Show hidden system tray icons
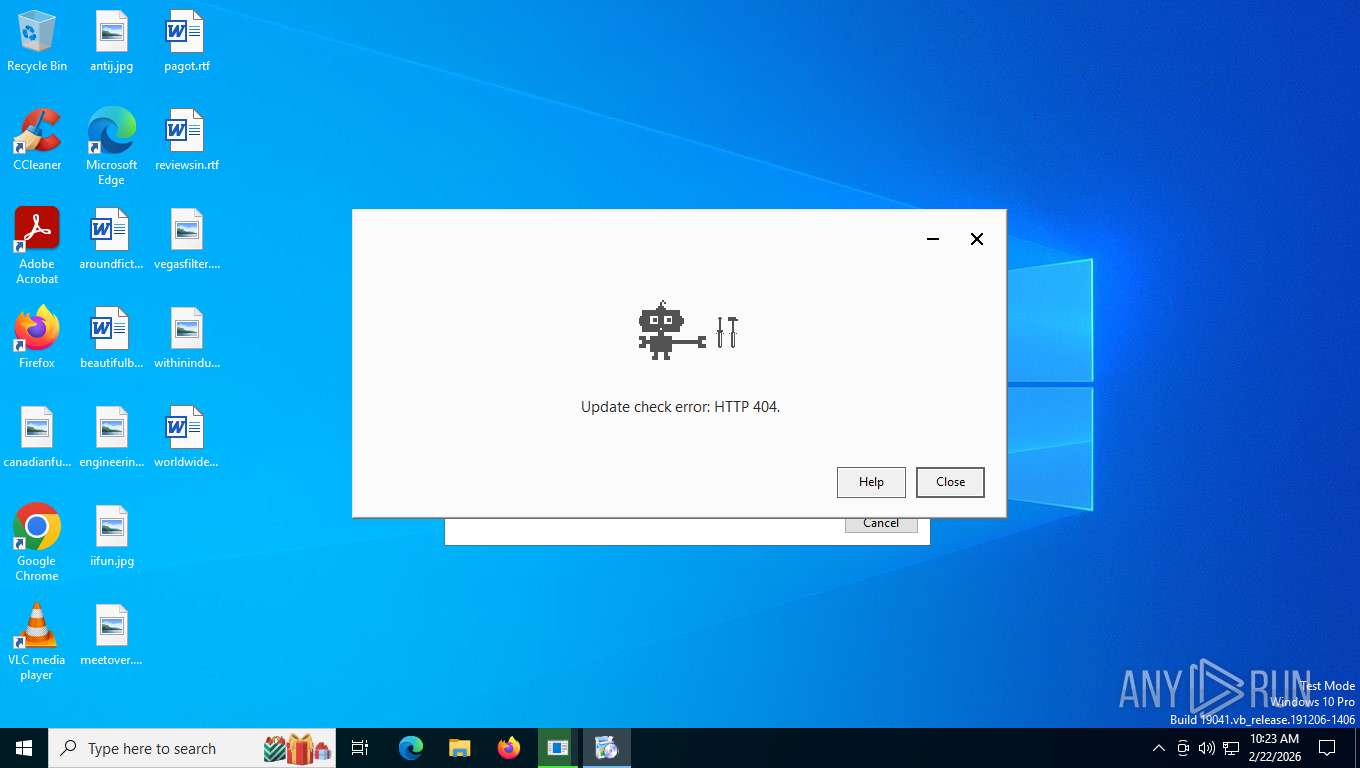The height and width of the screenshot is (768, 1360). pos(1159,748)
